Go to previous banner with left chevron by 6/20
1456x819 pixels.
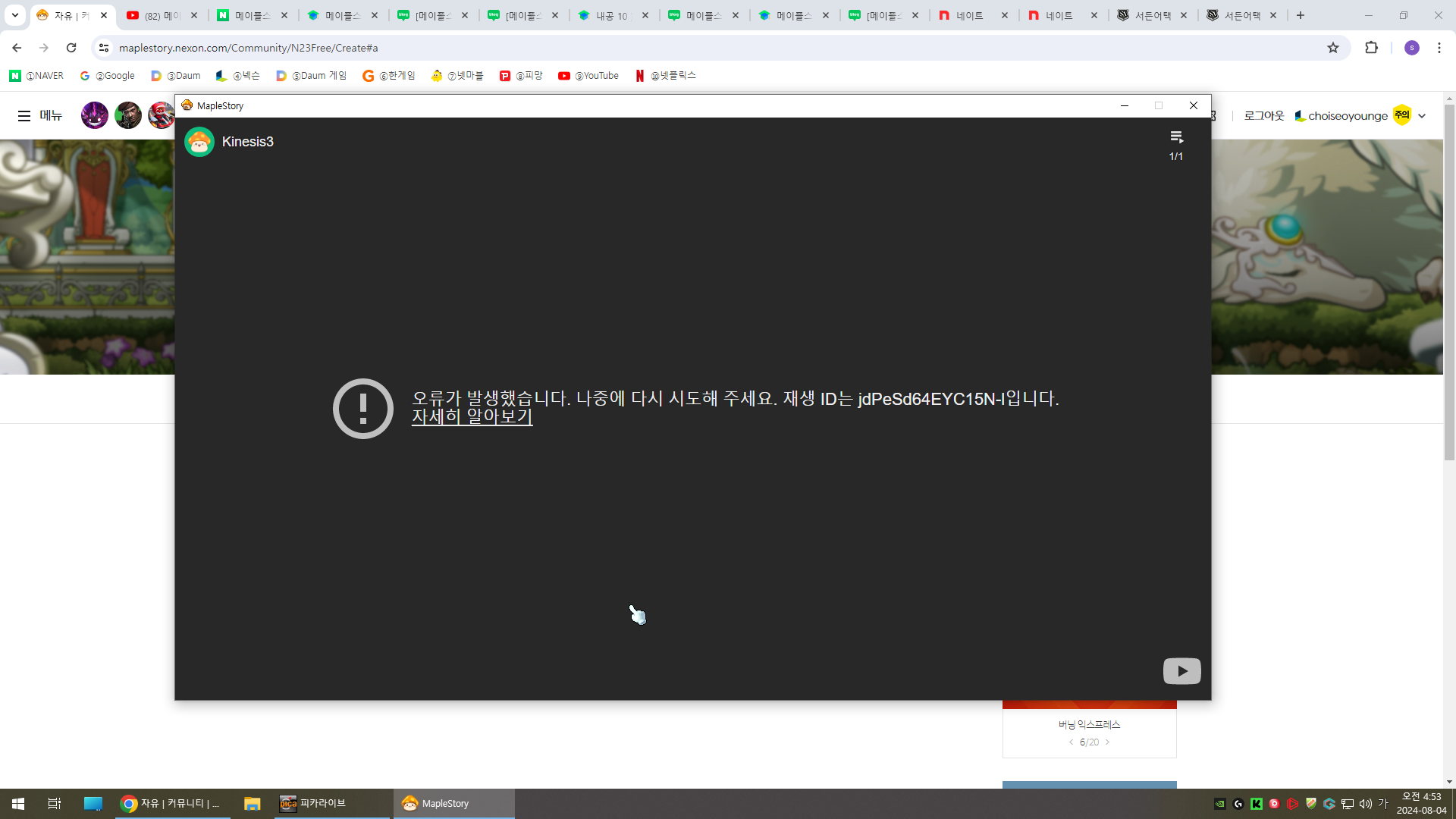pyautogui.click(x=1071, y=742)
